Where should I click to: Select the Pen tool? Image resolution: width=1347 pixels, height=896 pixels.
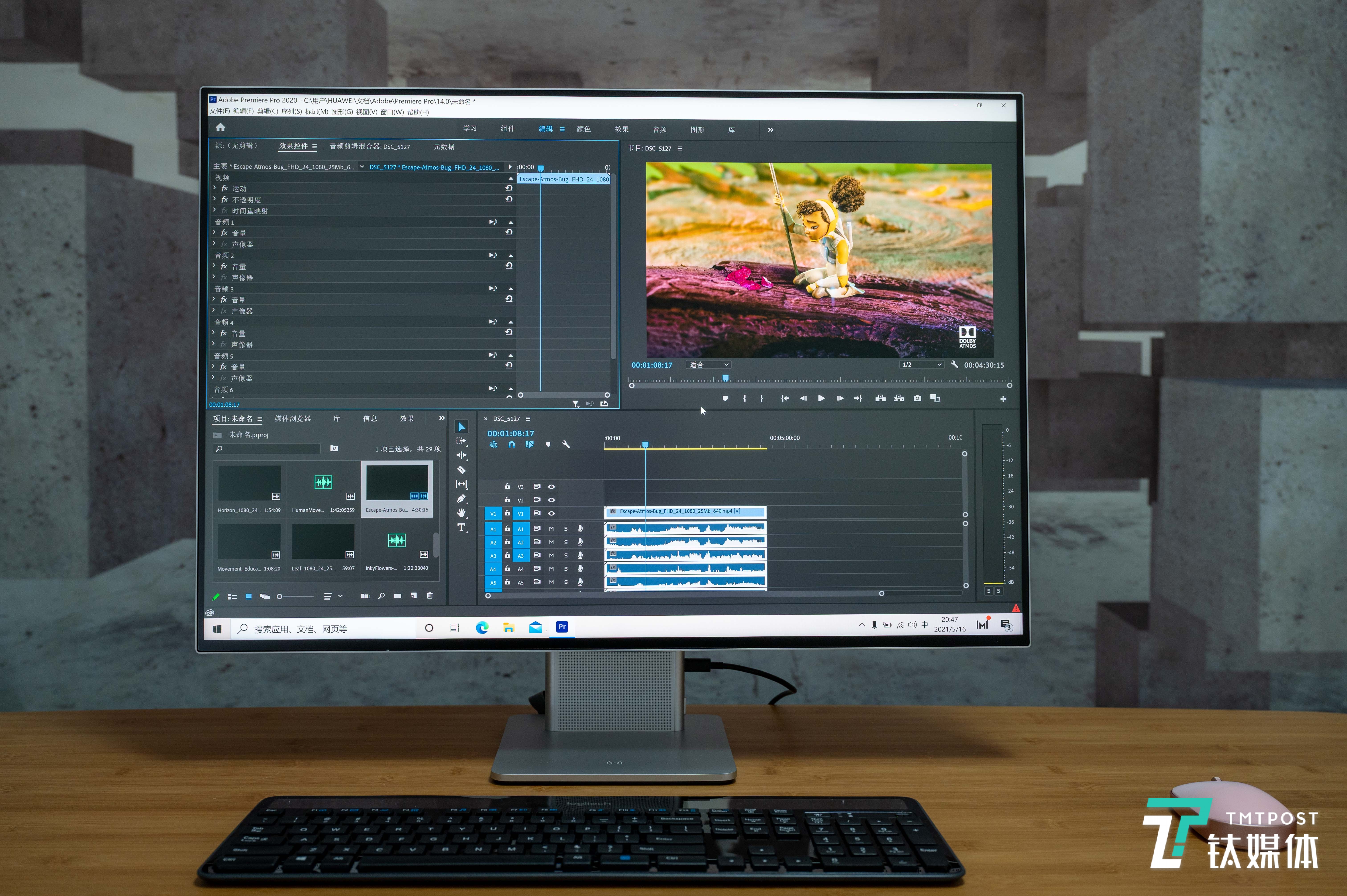coord(461,499)
